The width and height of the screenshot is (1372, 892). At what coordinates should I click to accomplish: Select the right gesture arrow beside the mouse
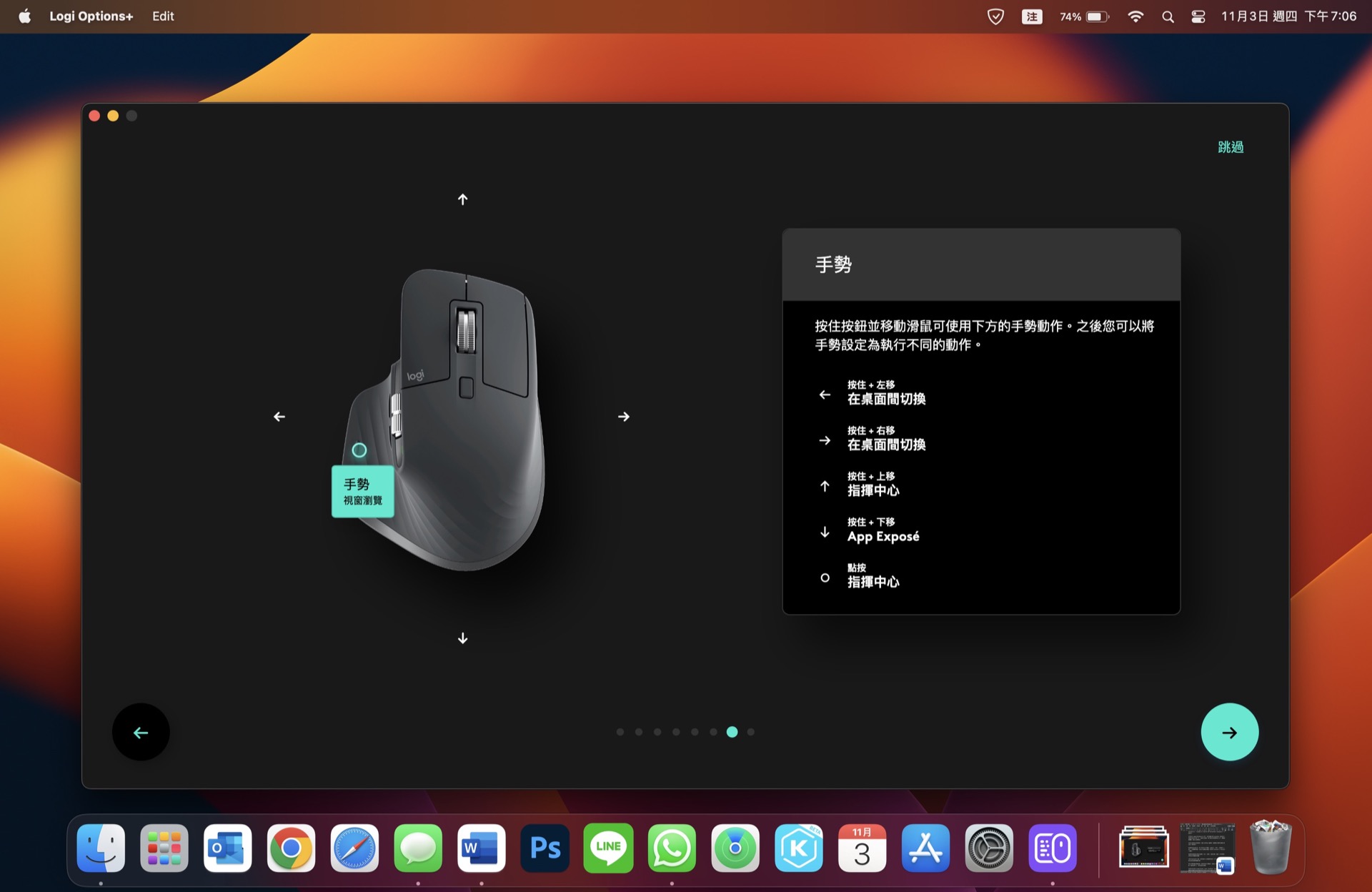(x=624, y=417)
